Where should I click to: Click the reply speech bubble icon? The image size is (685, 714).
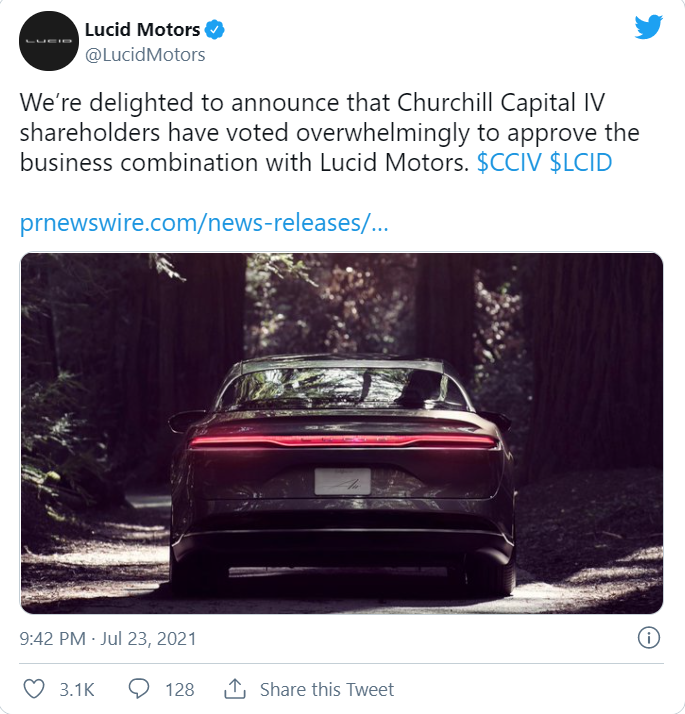(x=138, y=689)
